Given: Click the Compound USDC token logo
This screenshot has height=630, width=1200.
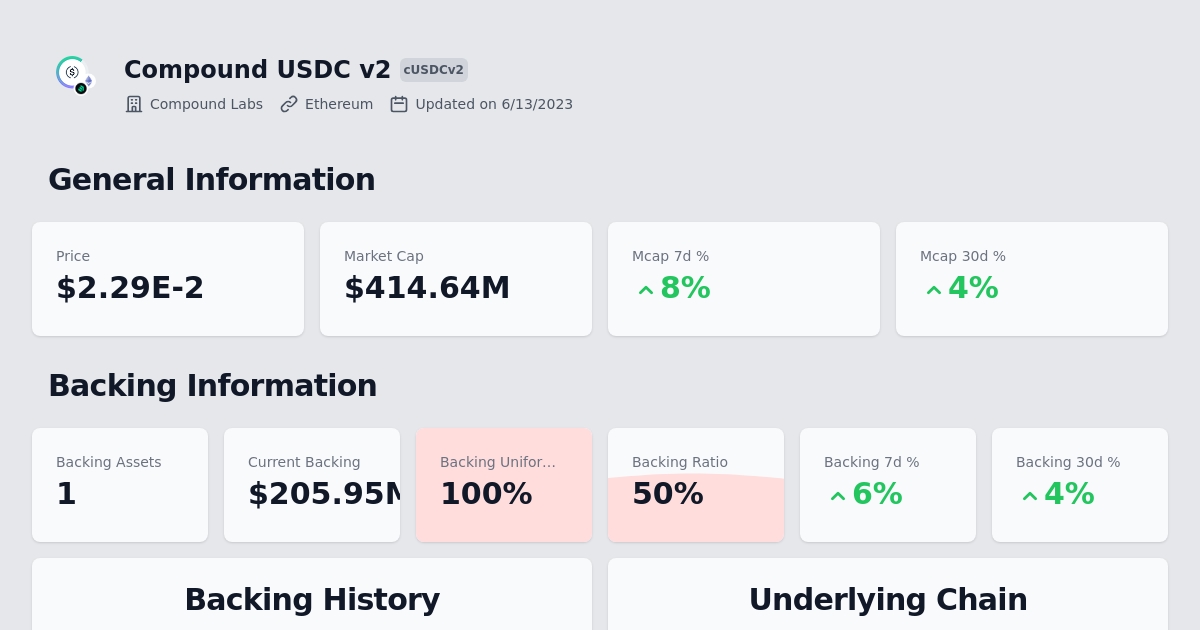Looking at the screenshot, I should pos(74,75).
